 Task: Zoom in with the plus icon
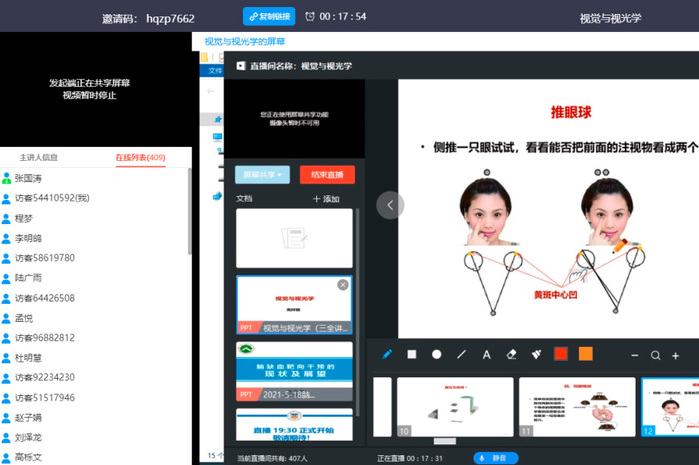tap(676, 355)
